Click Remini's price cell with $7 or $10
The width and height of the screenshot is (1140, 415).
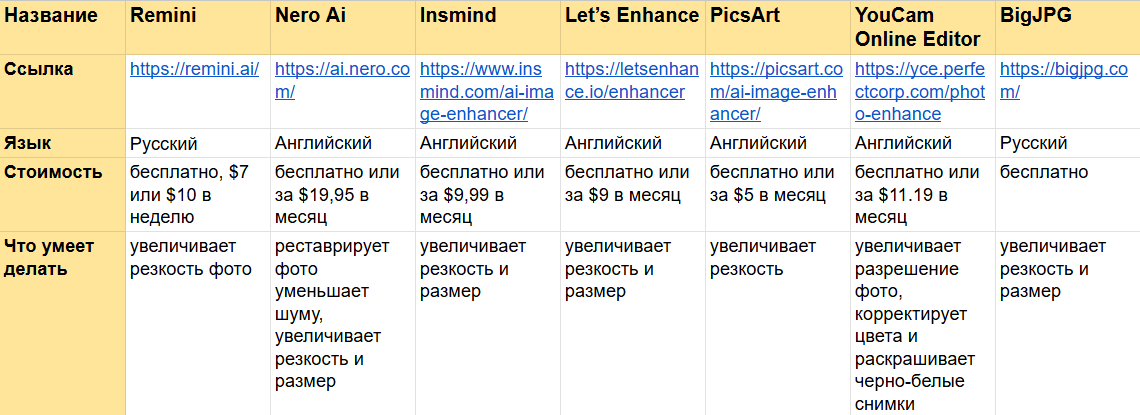point(196,194)
